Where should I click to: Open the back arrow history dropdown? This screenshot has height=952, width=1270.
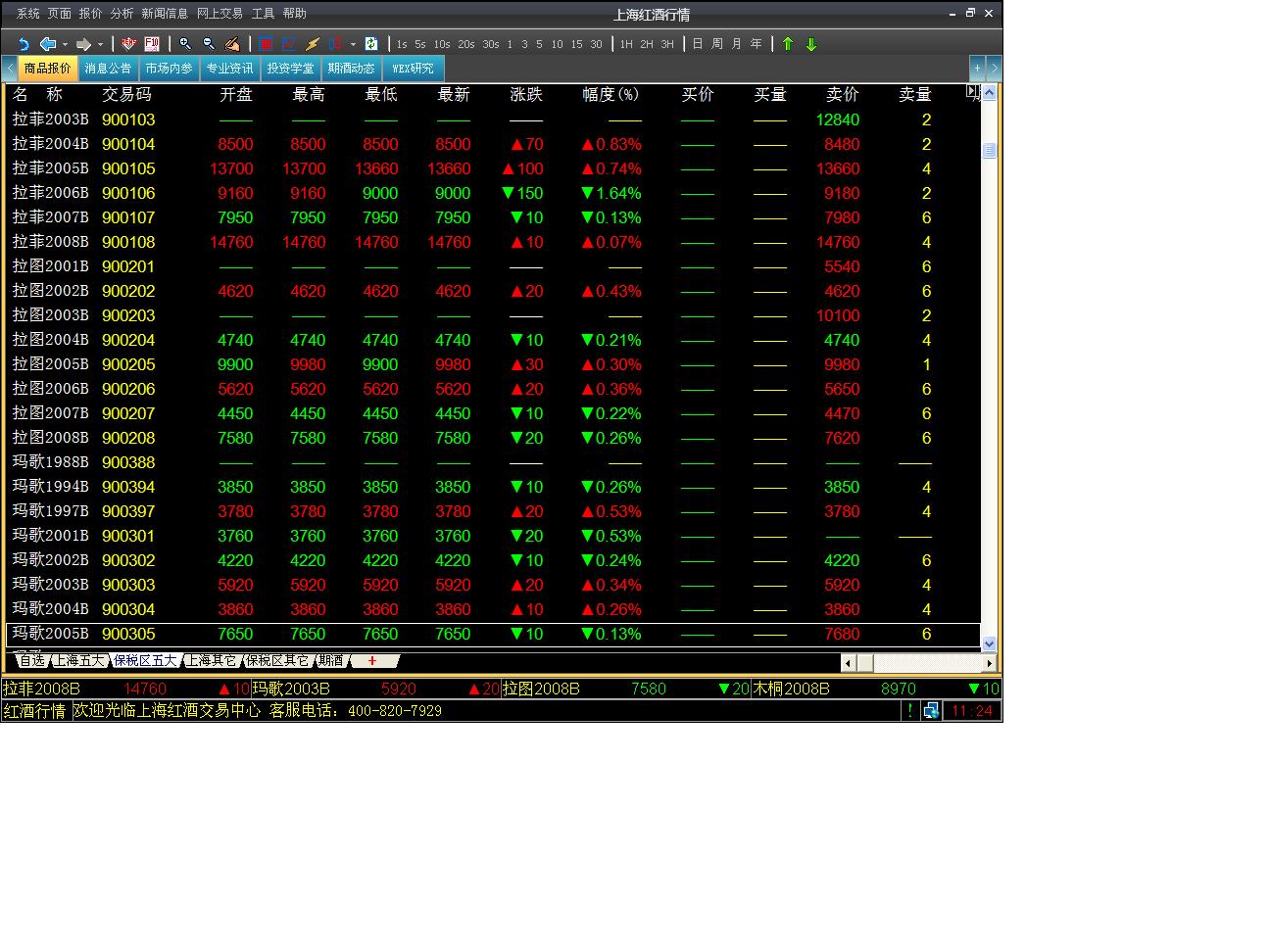pos(65,44)
